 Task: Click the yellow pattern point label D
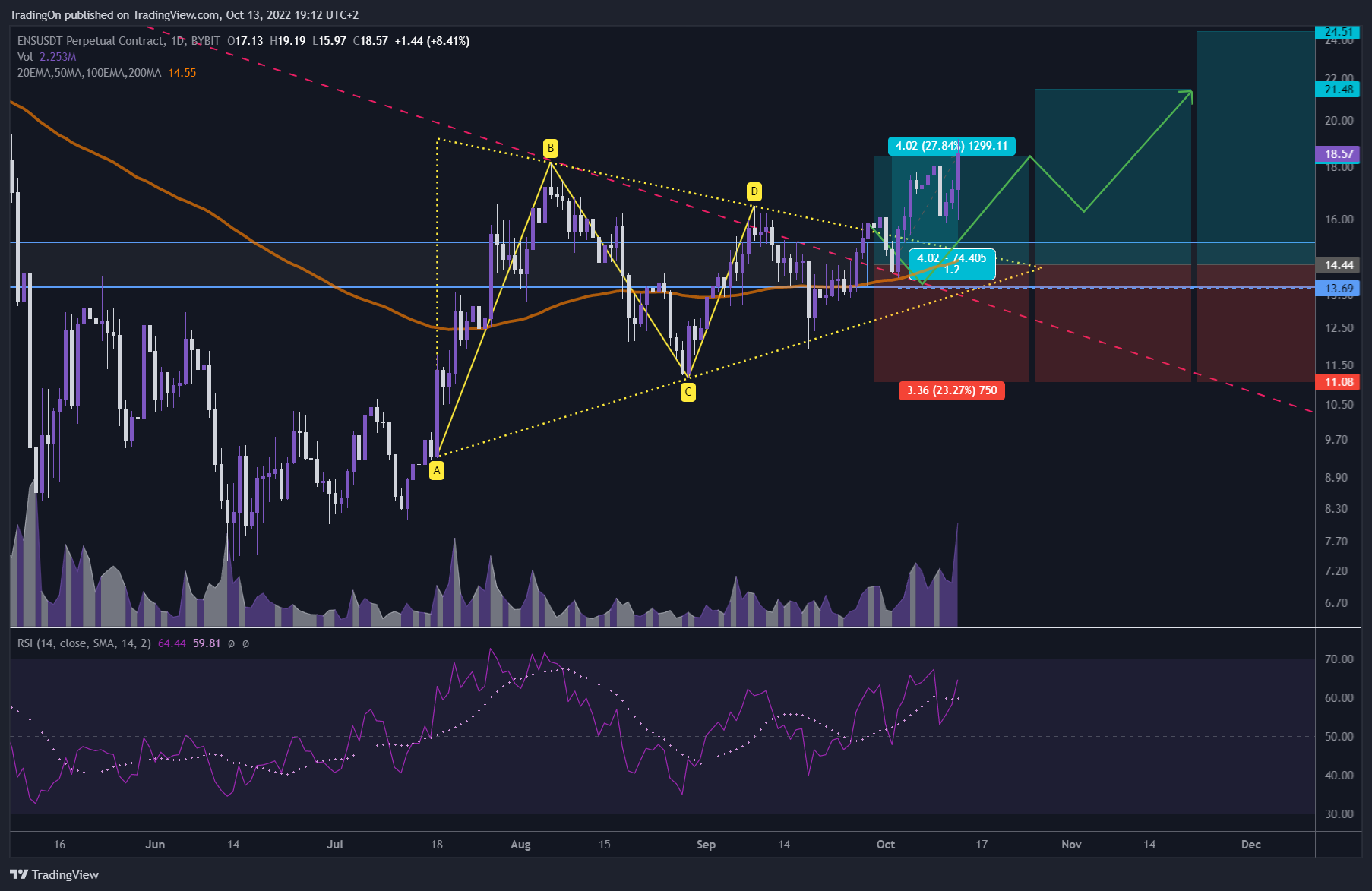coord(754,191)
